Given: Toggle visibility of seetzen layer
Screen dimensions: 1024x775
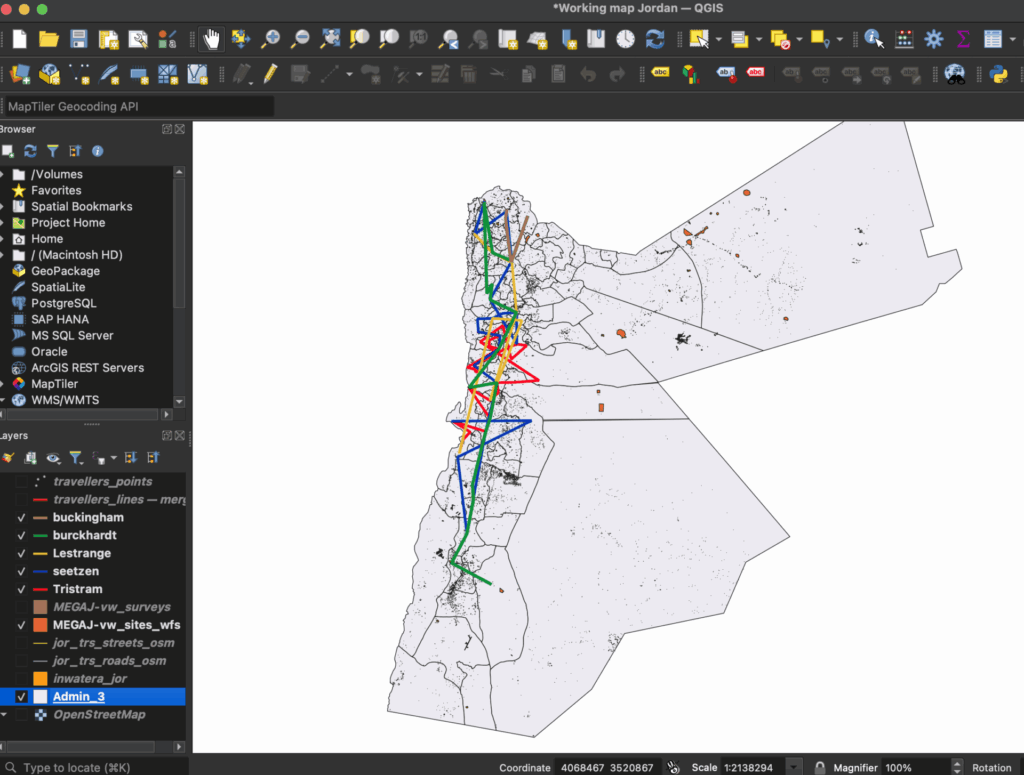Looking at the screenshot, I should (21, 571).
